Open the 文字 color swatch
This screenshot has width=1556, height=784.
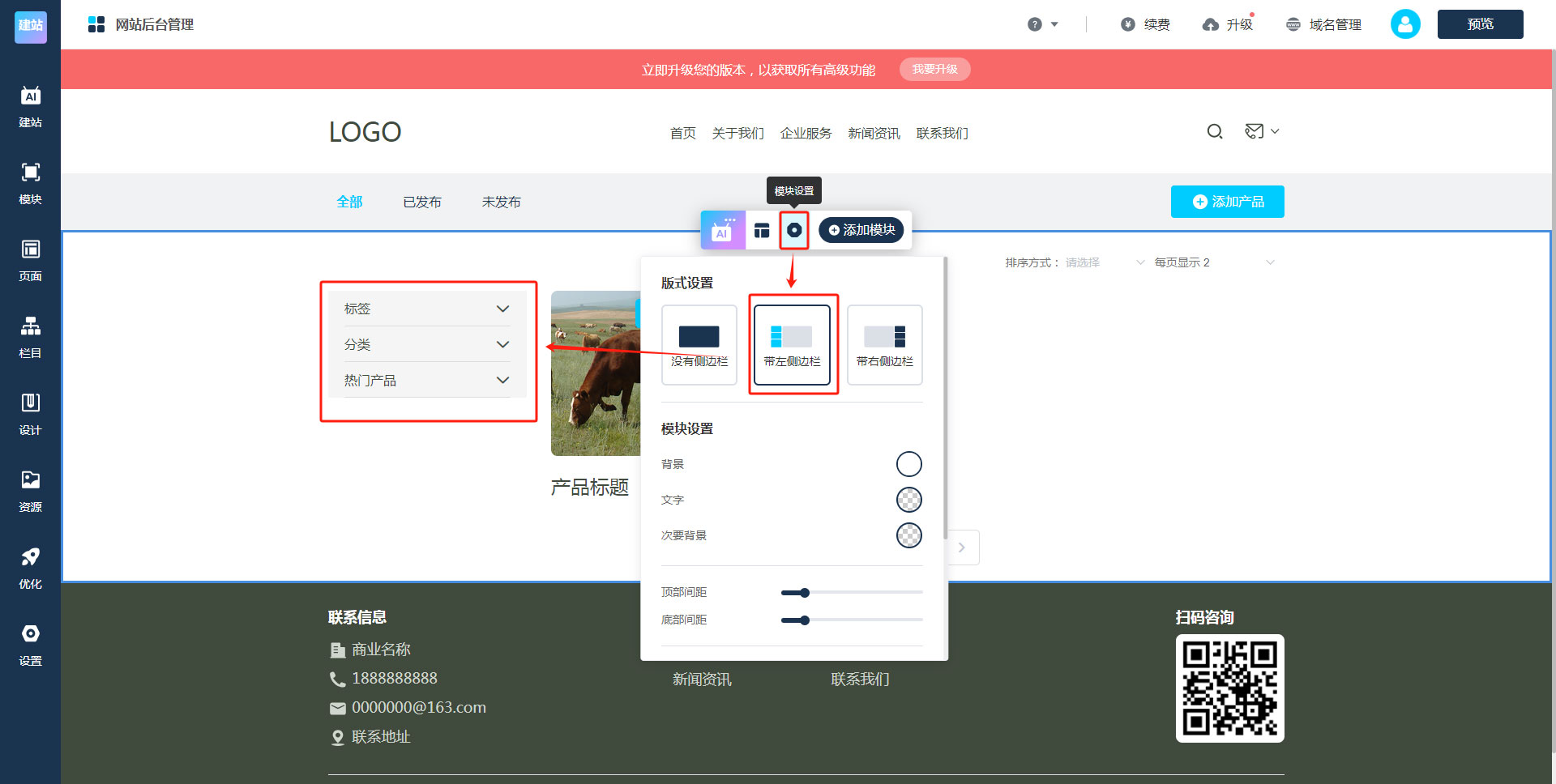pyautogui.click(x=909, y=500)
